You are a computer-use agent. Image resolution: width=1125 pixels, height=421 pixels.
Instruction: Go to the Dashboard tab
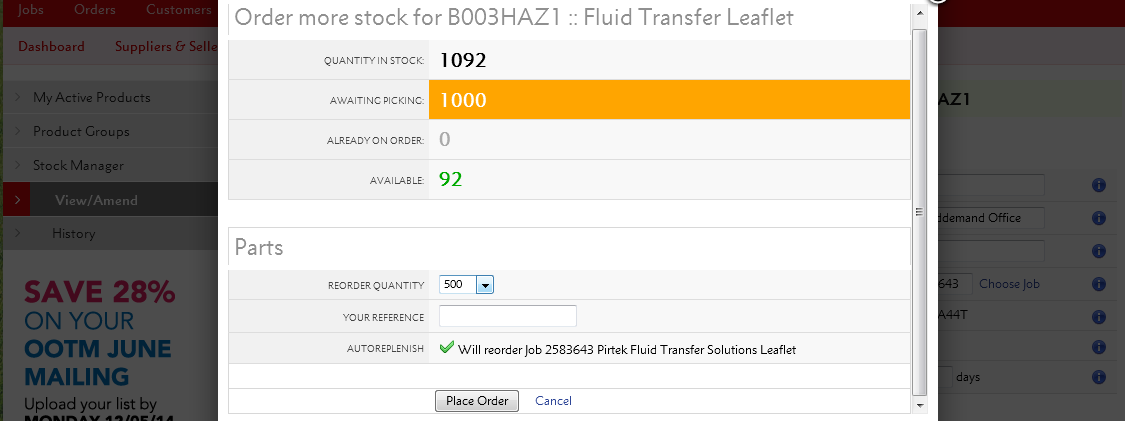51,47
